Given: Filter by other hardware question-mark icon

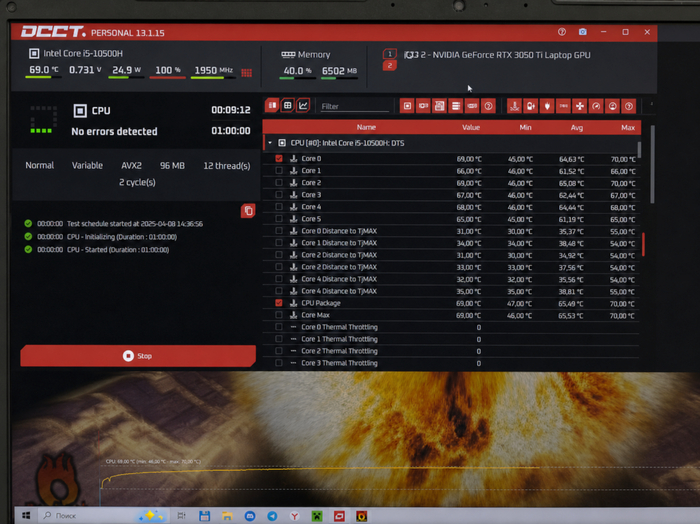Looking at the screenshot, I should point(488,106).
